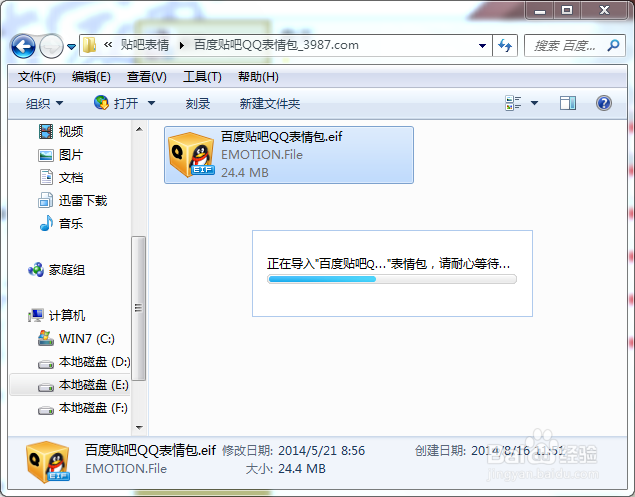Select 文档 library in sidebar

tap(71, 177)
